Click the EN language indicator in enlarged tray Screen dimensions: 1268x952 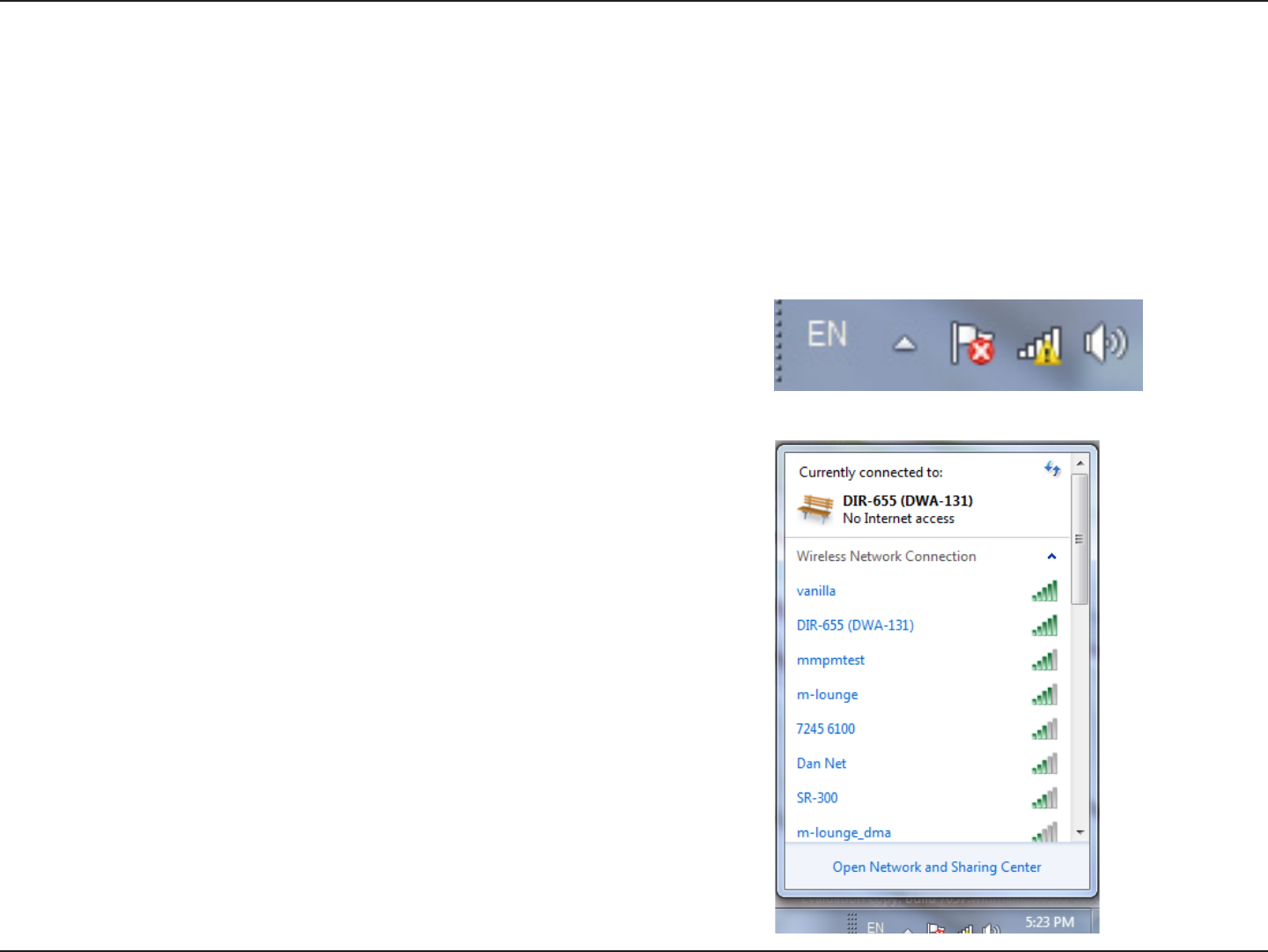tap(827, 334)
